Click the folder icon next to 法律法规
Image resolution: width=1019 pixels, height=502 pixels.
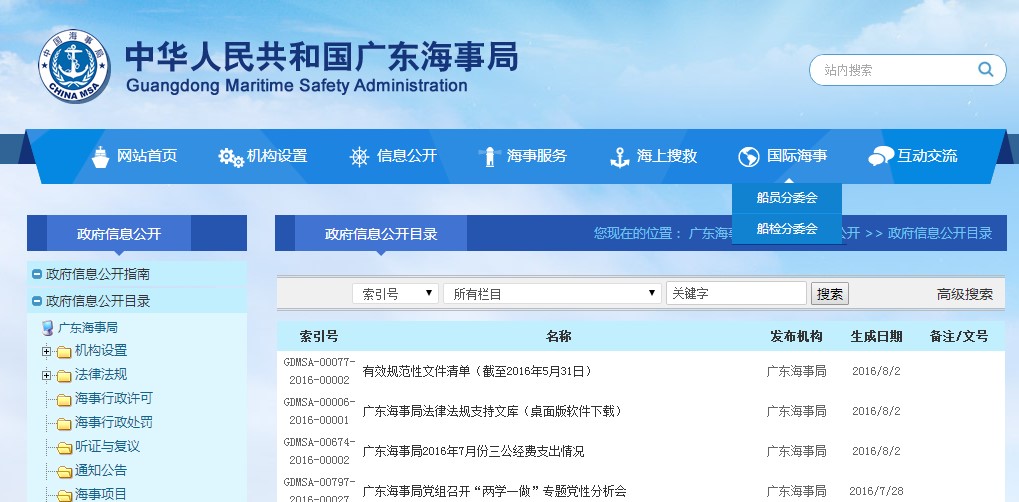tap(64, 376)
